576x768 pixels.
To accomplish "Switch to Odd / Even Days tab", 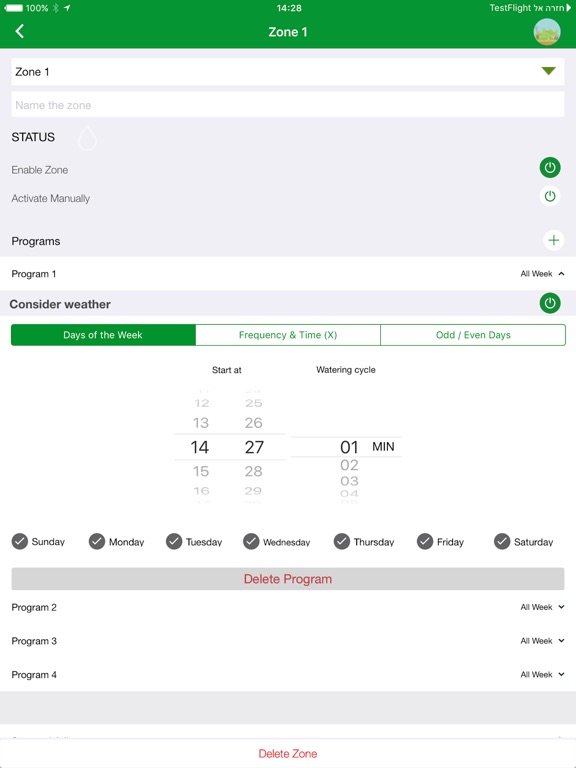I will [x=473, y=335].
